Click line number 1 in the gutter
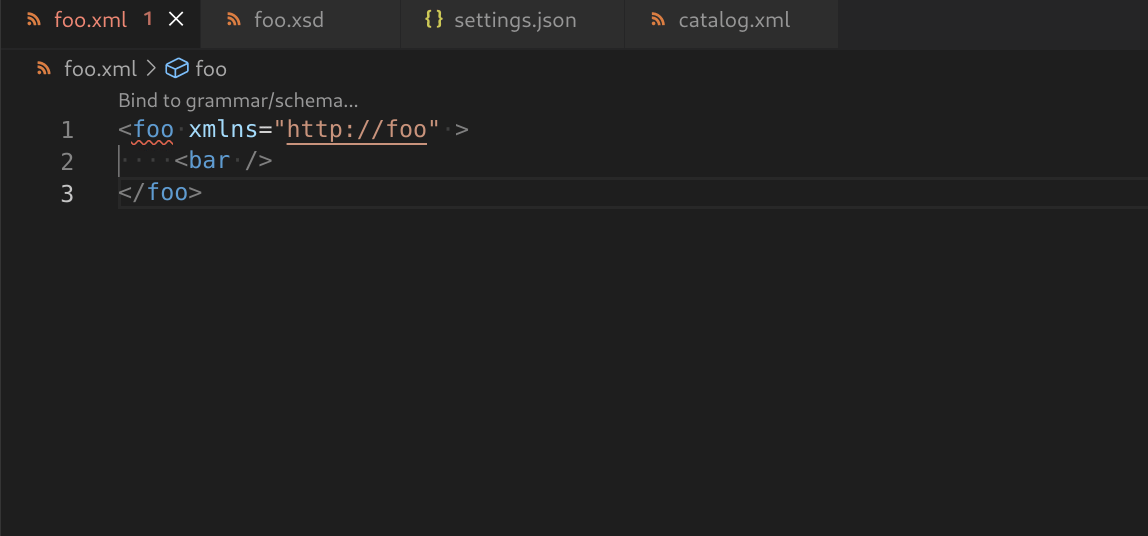The image size is (1148, 536). (x=67, y=130)
